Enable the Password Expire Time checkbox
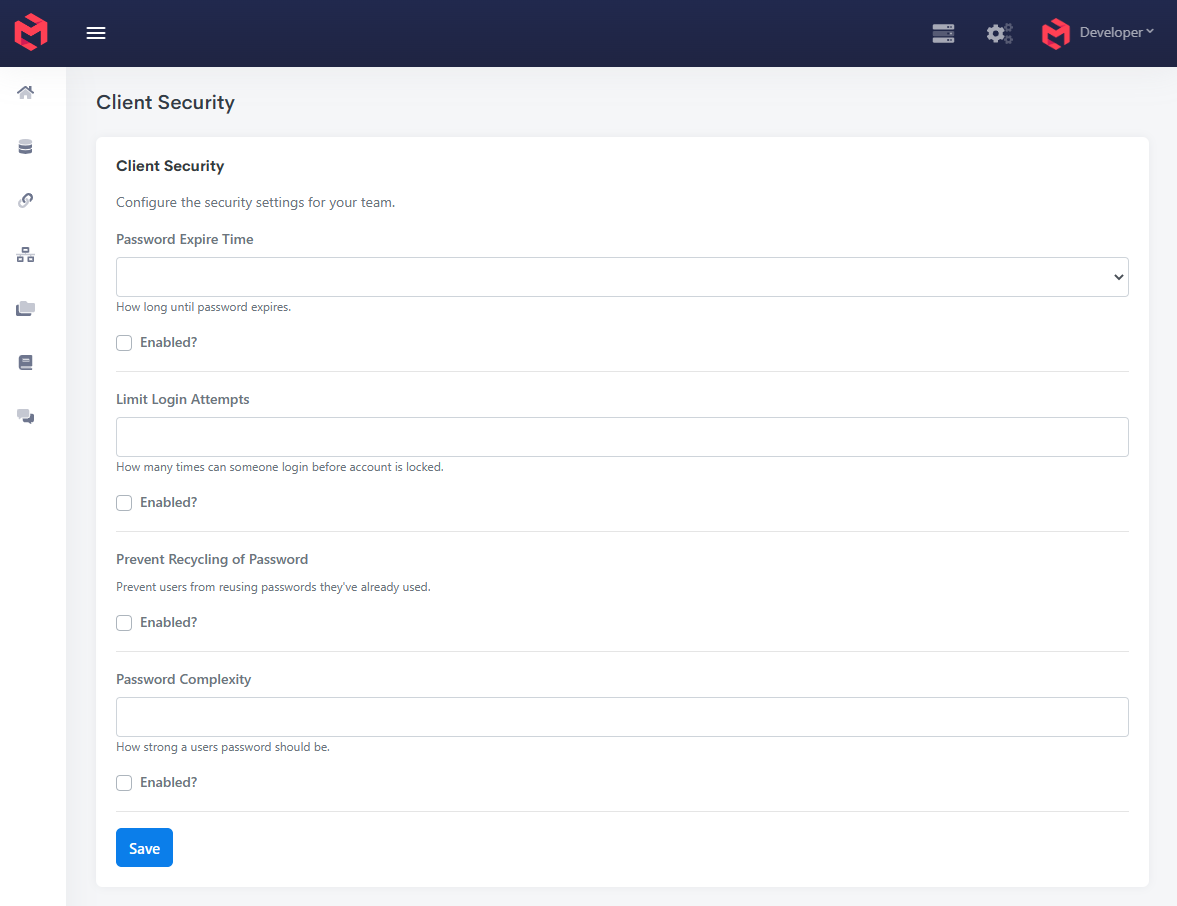The height and width of the screenshot is (906, 1177). click(124, 342)
